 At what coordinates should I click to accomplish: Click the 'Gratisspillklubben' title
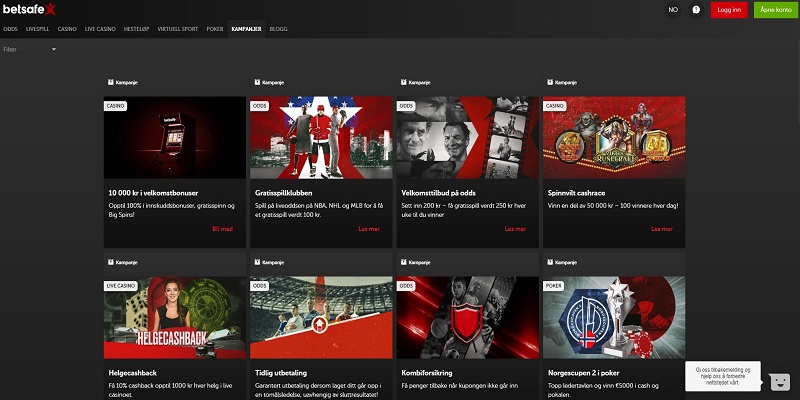[x=284, y=193]
